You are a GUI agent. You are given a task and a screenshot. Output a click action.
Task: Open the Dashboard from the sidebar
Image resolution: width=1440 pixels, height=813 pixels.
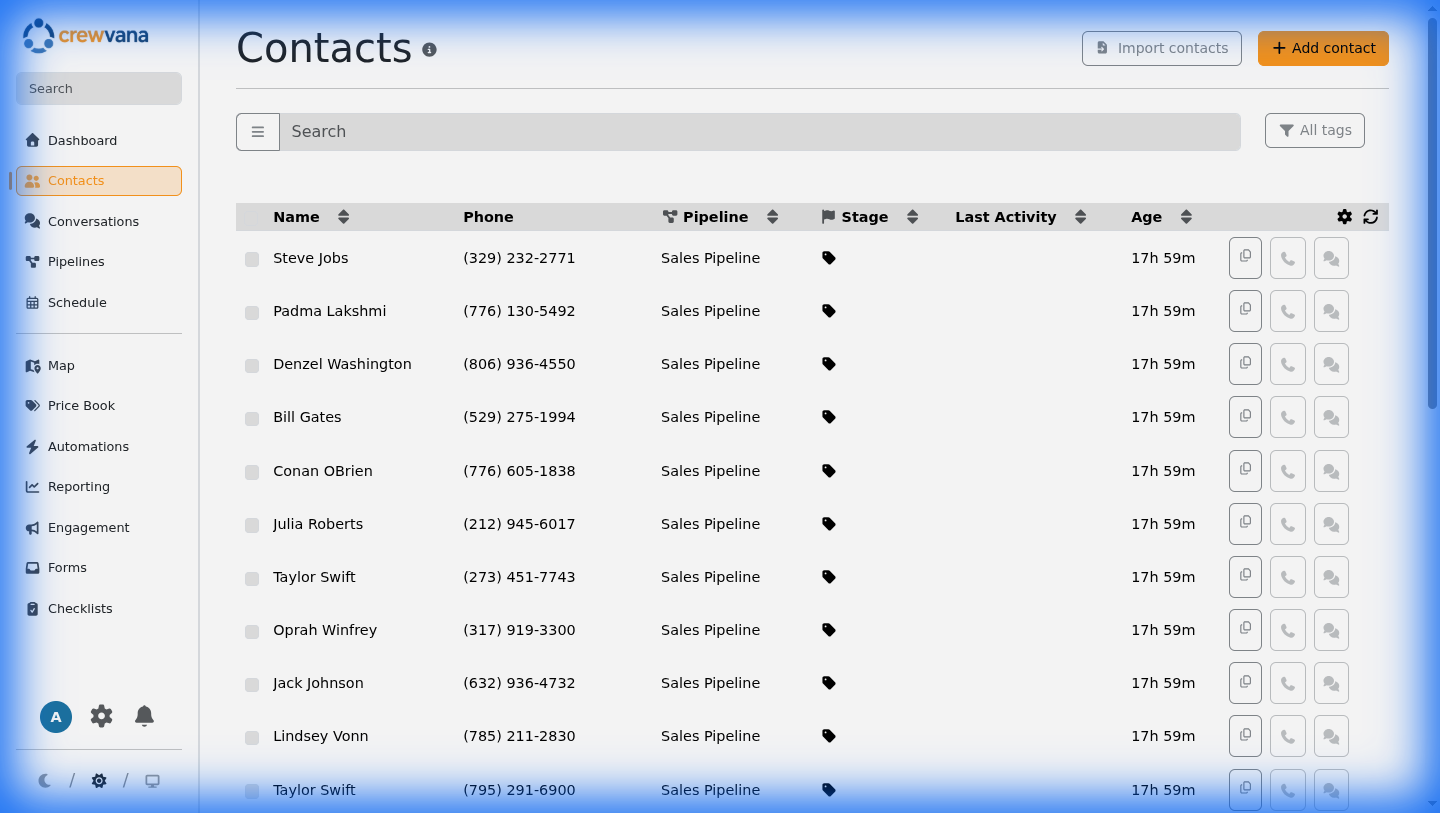point(82,140)
